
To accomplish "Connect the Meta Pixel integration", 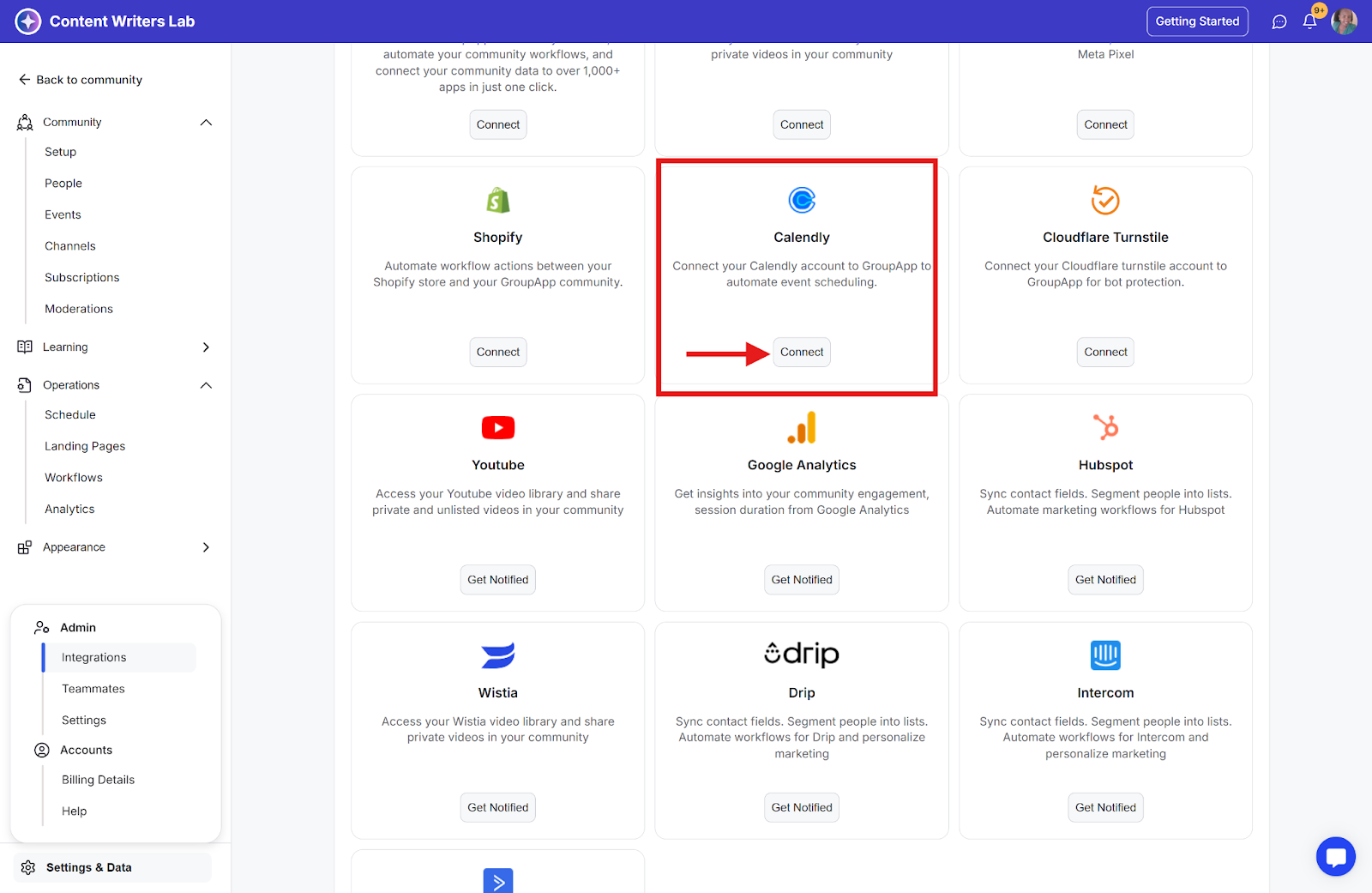I will point(1105,125).
